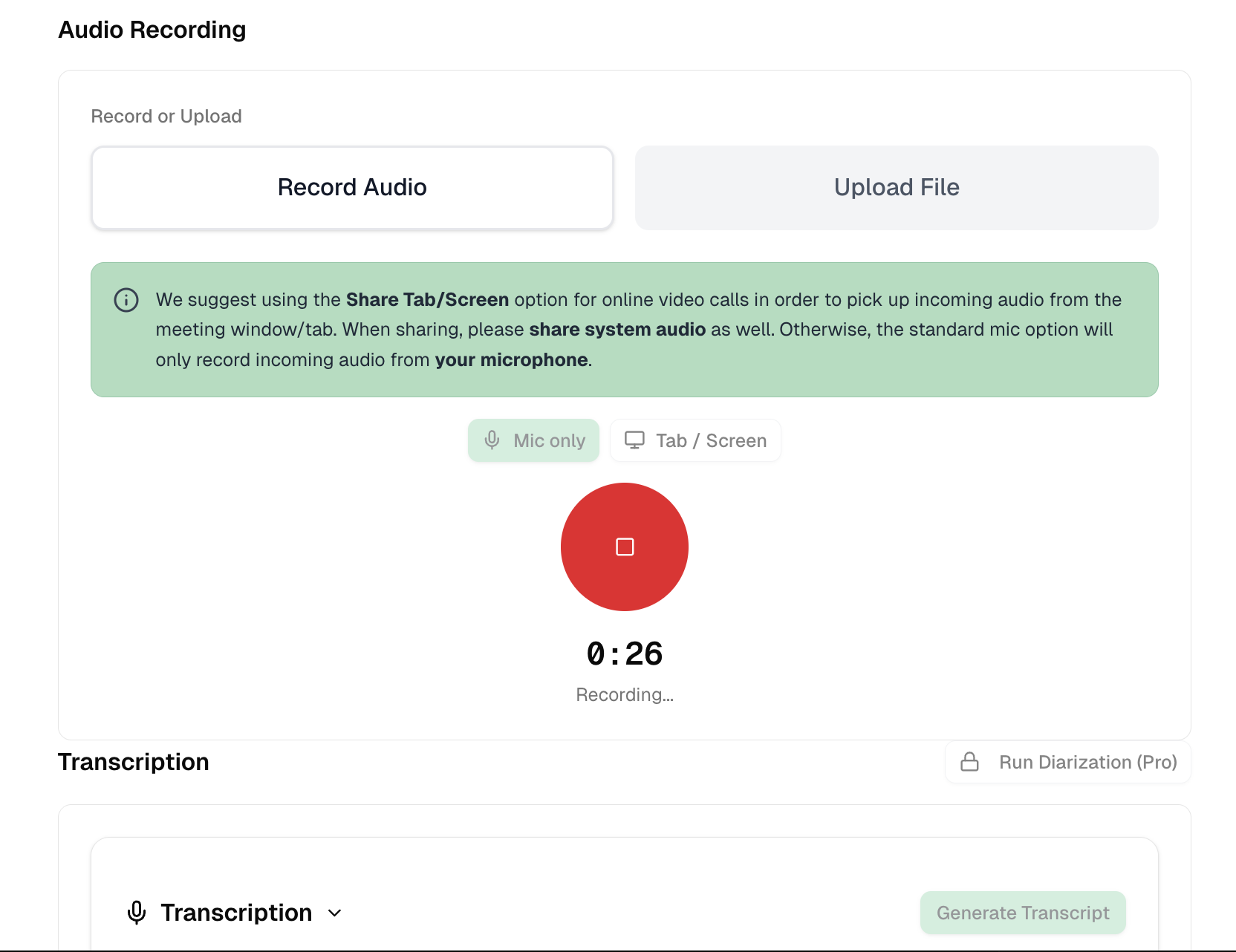Click the Audio Recording heading
This screenshot has width=1236, height=952.
click(152, 30)
